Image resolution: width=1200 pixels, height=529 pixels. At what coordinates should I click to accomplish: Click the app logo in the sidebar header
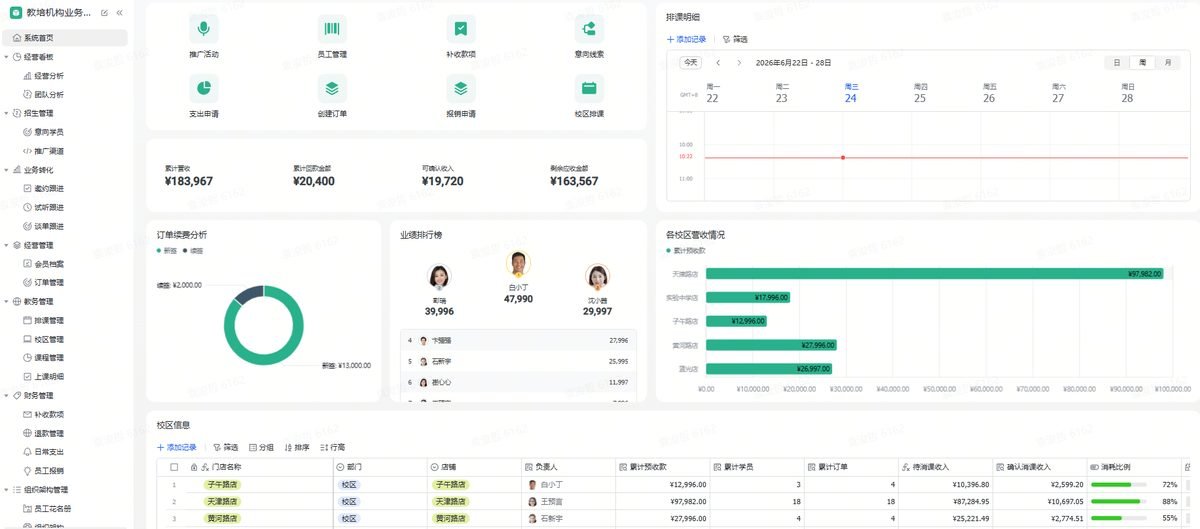pos(16,13)
